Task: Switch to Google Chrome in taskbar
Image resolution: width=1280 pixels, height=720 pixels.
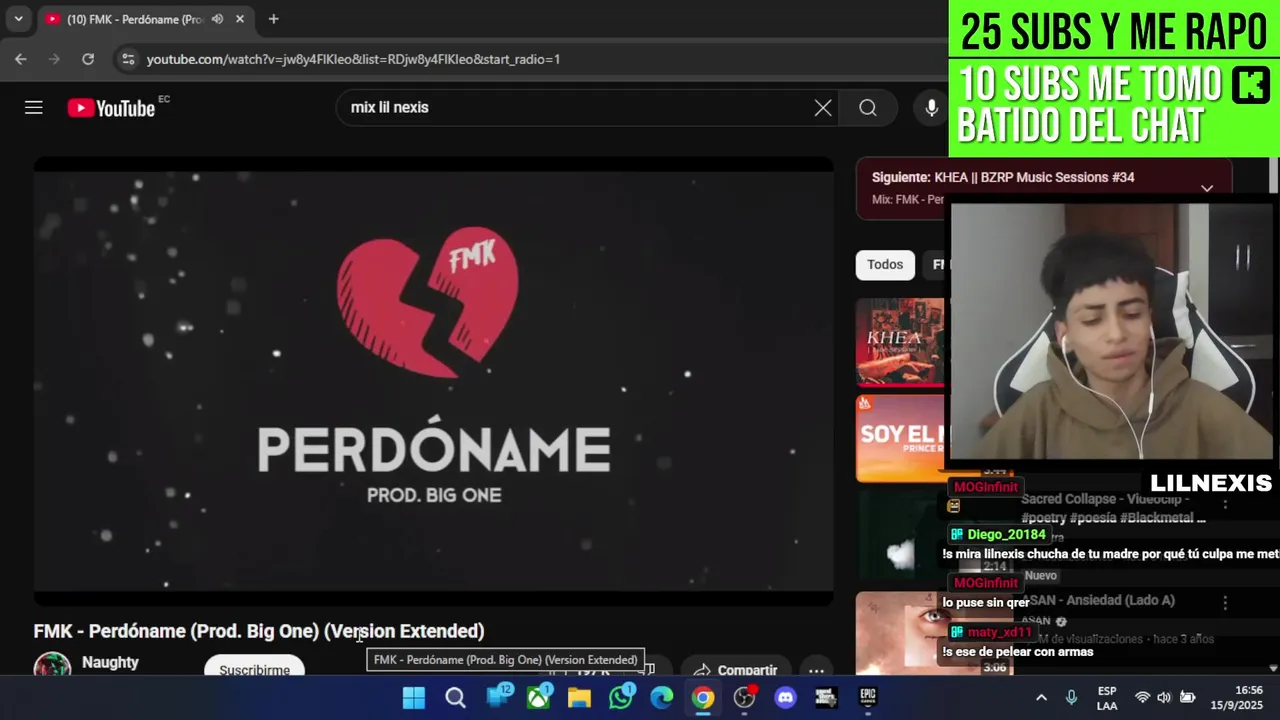Action: [x=703, y=697]
